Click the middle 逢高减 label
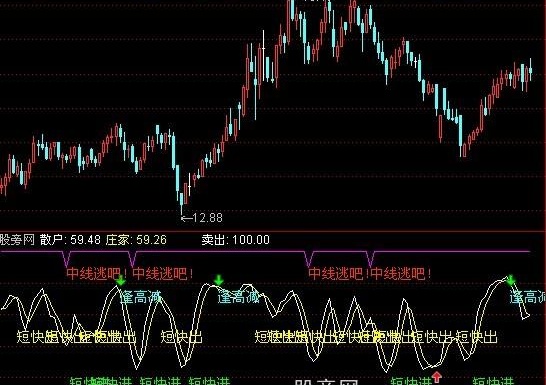Image resolution: width=546 pixels, height=385 pixels. [x=239, y=297]
